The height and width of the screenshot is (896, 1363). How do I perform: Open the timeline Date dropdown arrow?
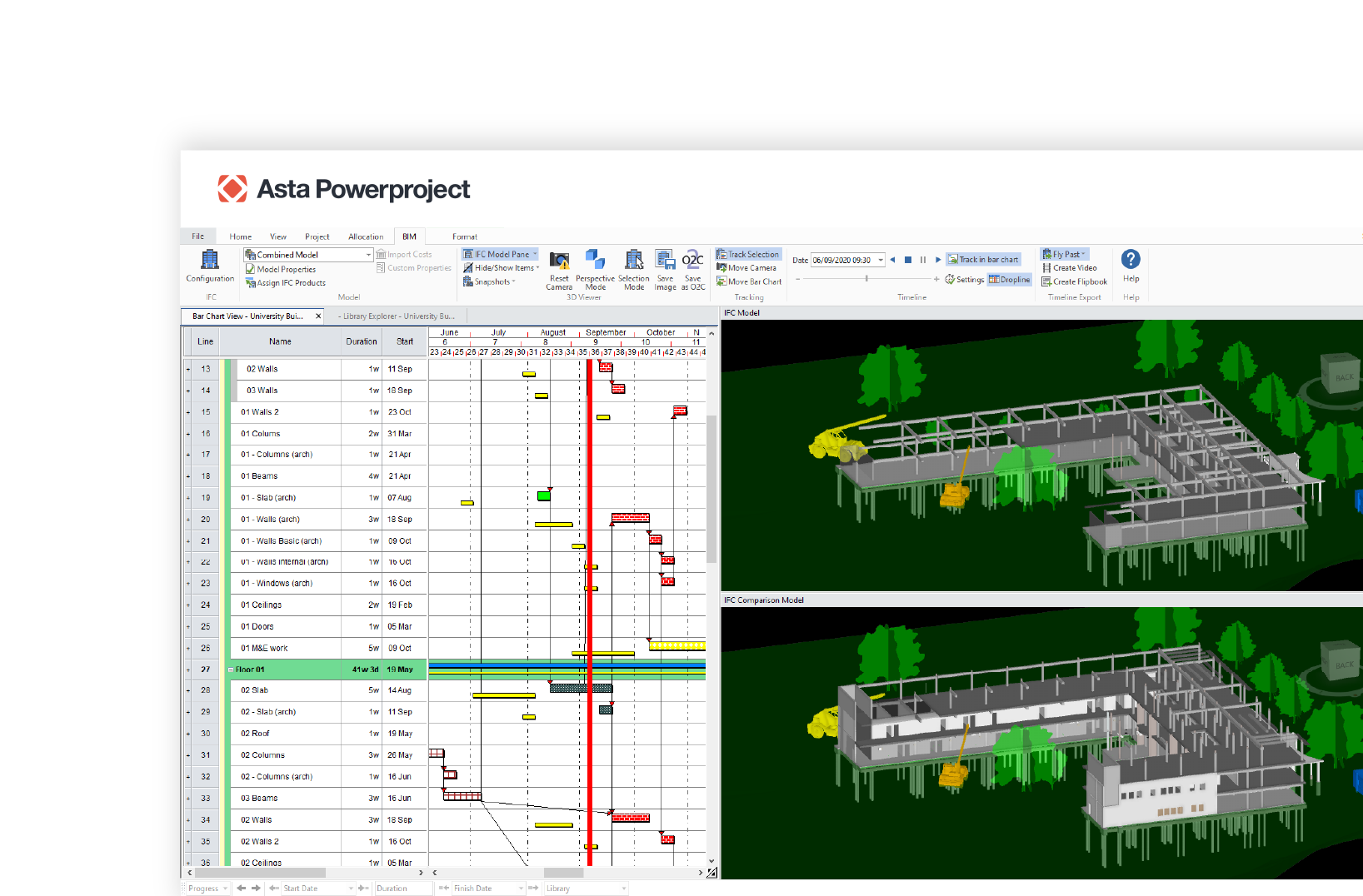click(x=881, y=261)
